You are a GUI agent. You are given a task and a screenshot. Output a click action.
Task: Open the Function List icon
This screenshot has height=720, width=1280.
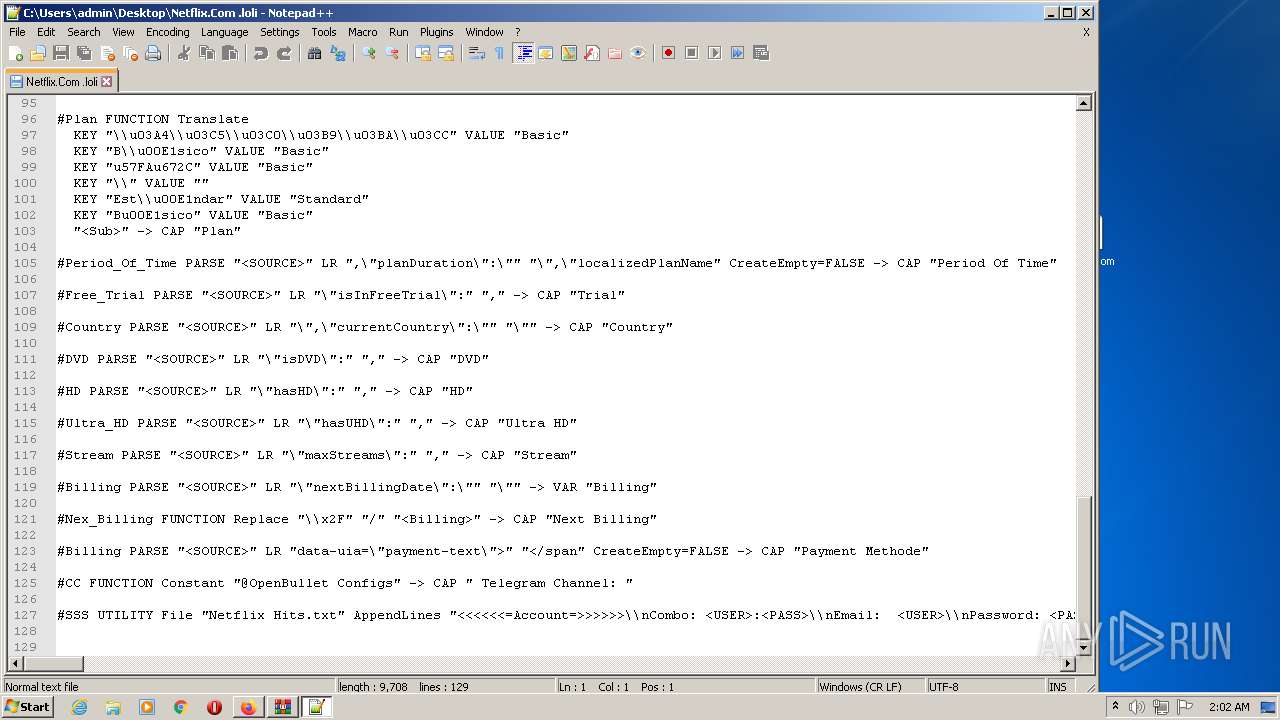[x=592, y=53]
